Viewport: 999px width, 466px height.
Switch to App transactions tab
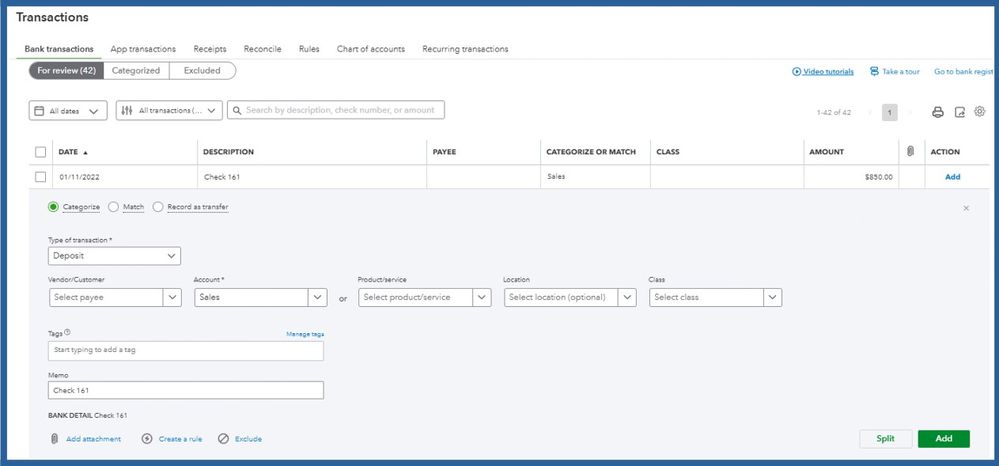click(x=143, y=49)
